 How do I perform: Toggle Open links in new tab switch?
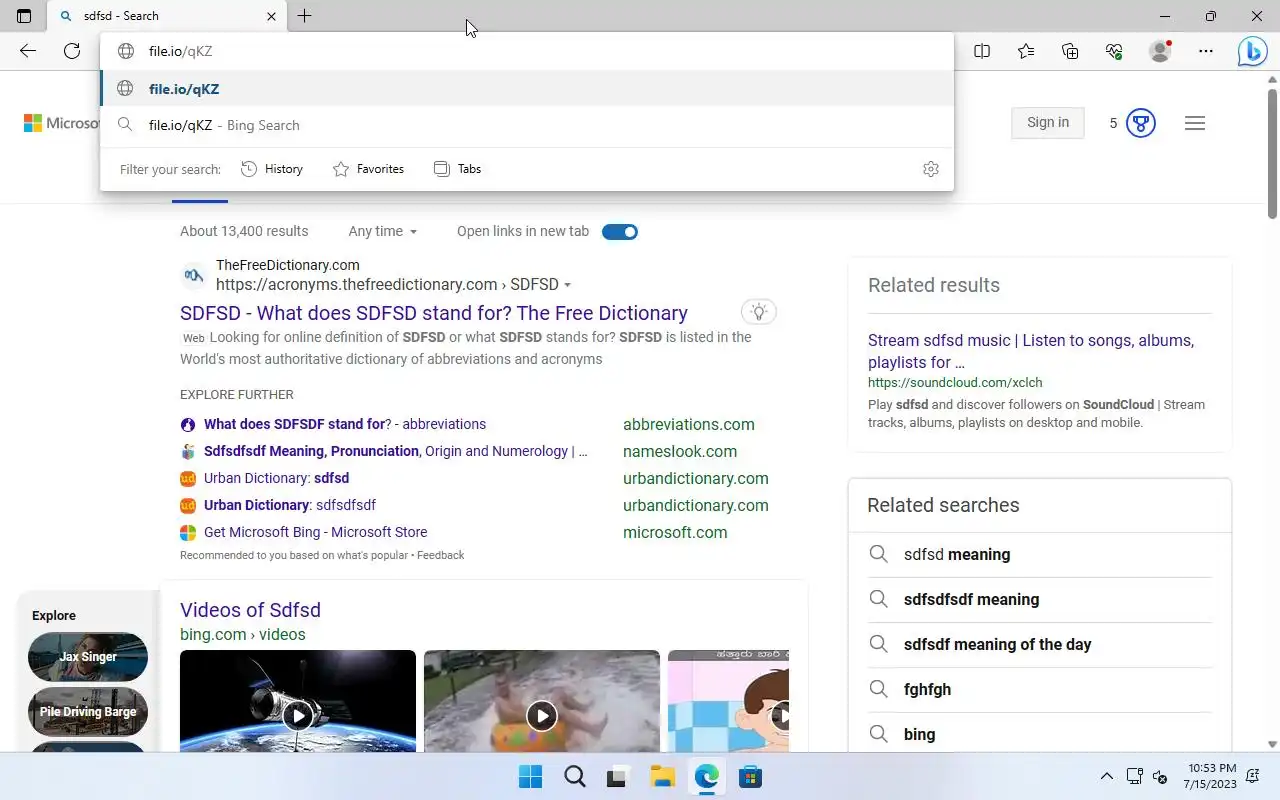click(620, 231)
